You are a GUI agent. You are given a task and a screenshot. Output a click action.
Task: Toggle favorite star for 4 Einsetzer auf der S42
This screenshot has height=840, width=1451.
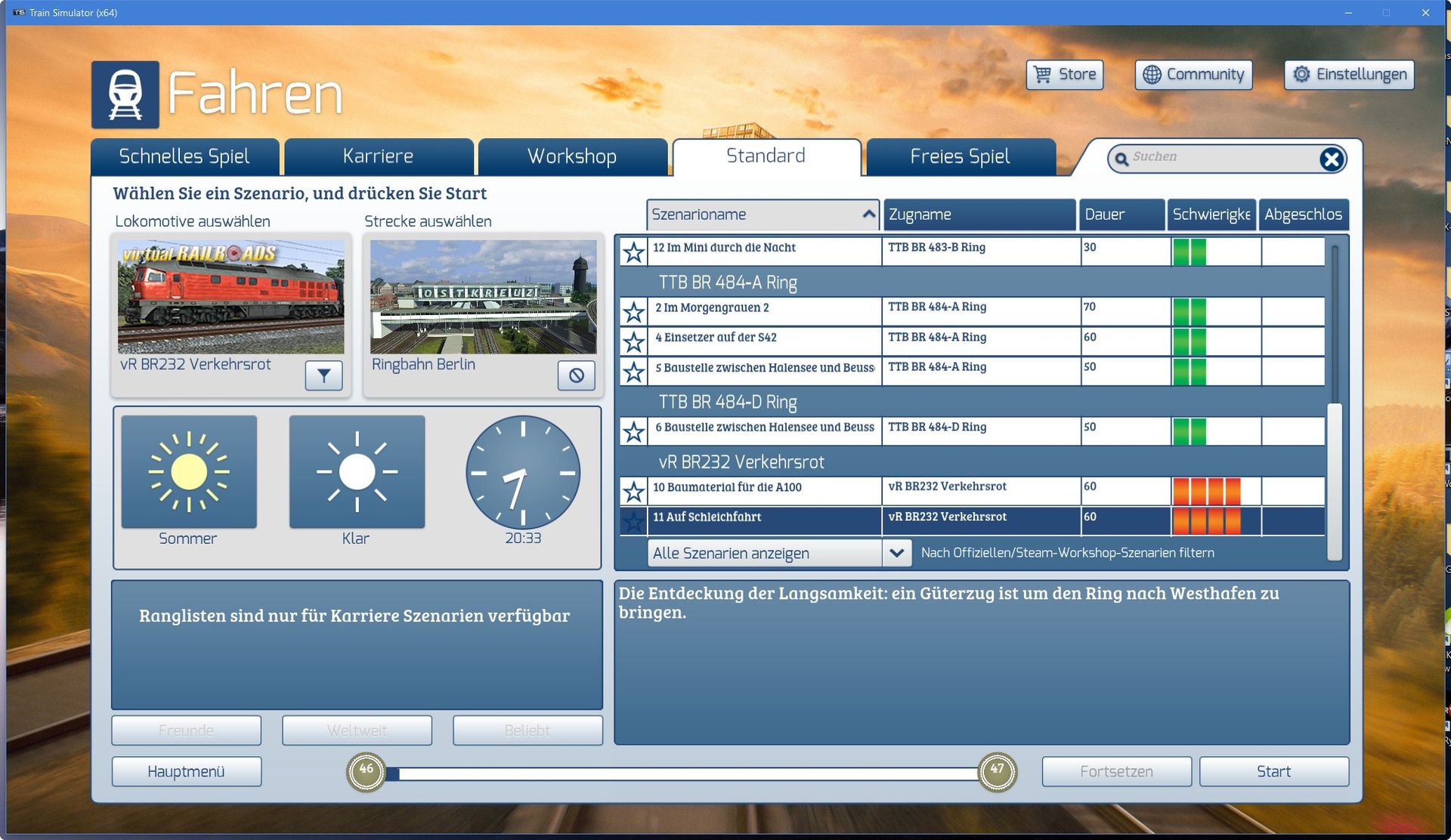633,342
